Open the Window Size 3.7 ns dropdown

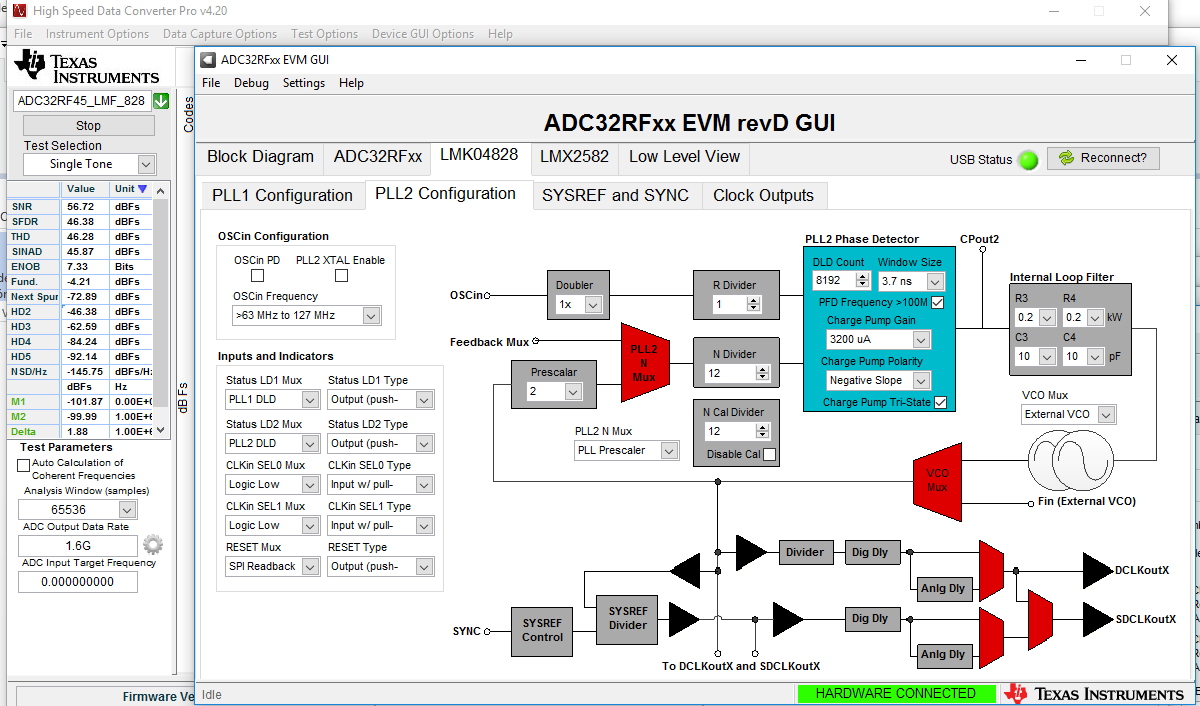[934, 283]
